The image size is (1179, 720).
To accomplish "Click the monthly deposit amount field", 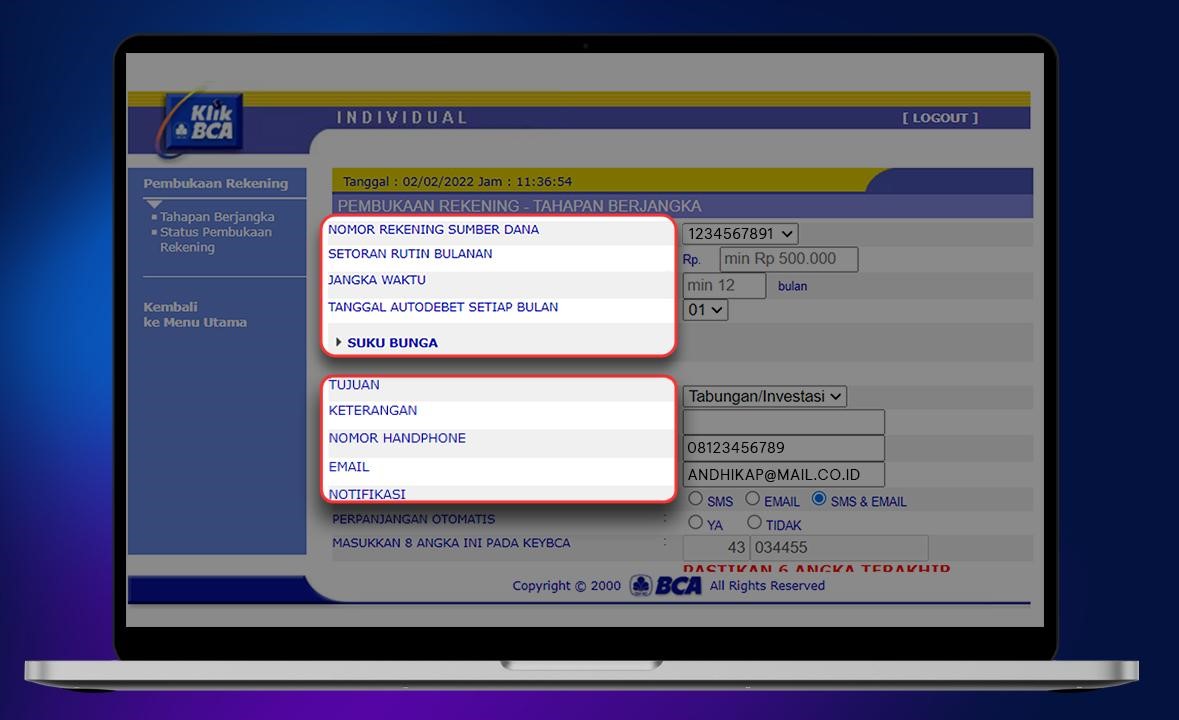I will pyautogui.click(x=788, y=259).
